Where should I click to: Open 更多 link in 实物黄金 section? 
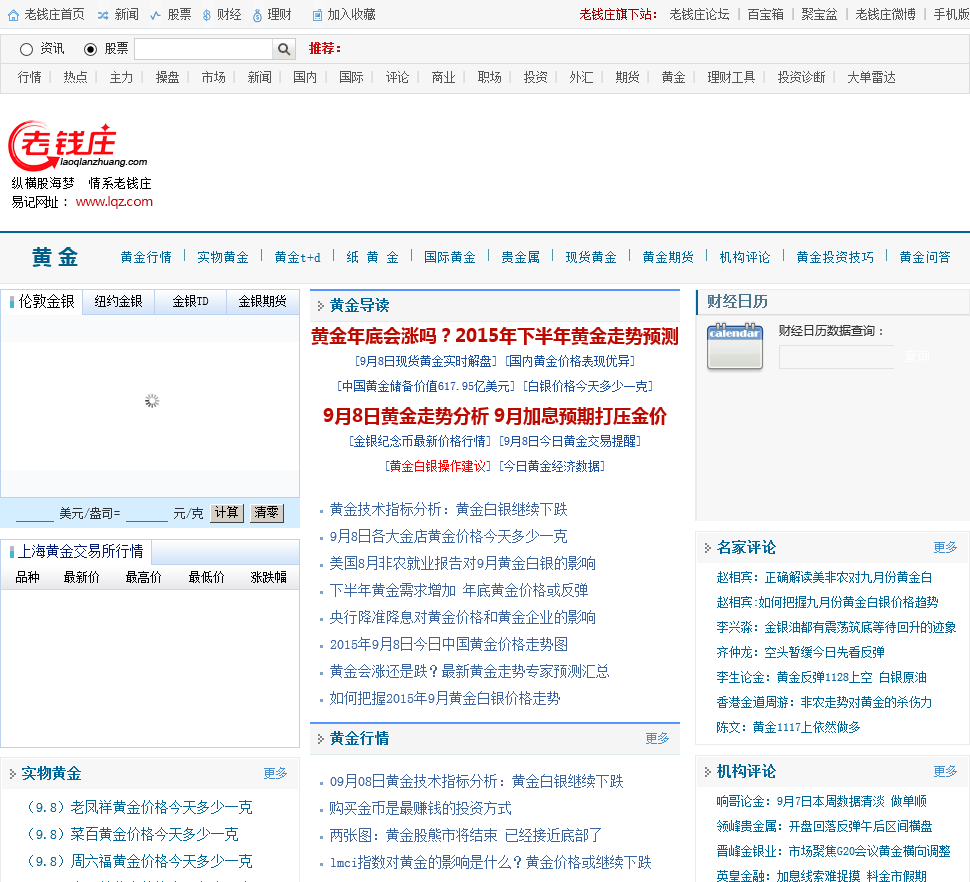(x=275, y=774)
